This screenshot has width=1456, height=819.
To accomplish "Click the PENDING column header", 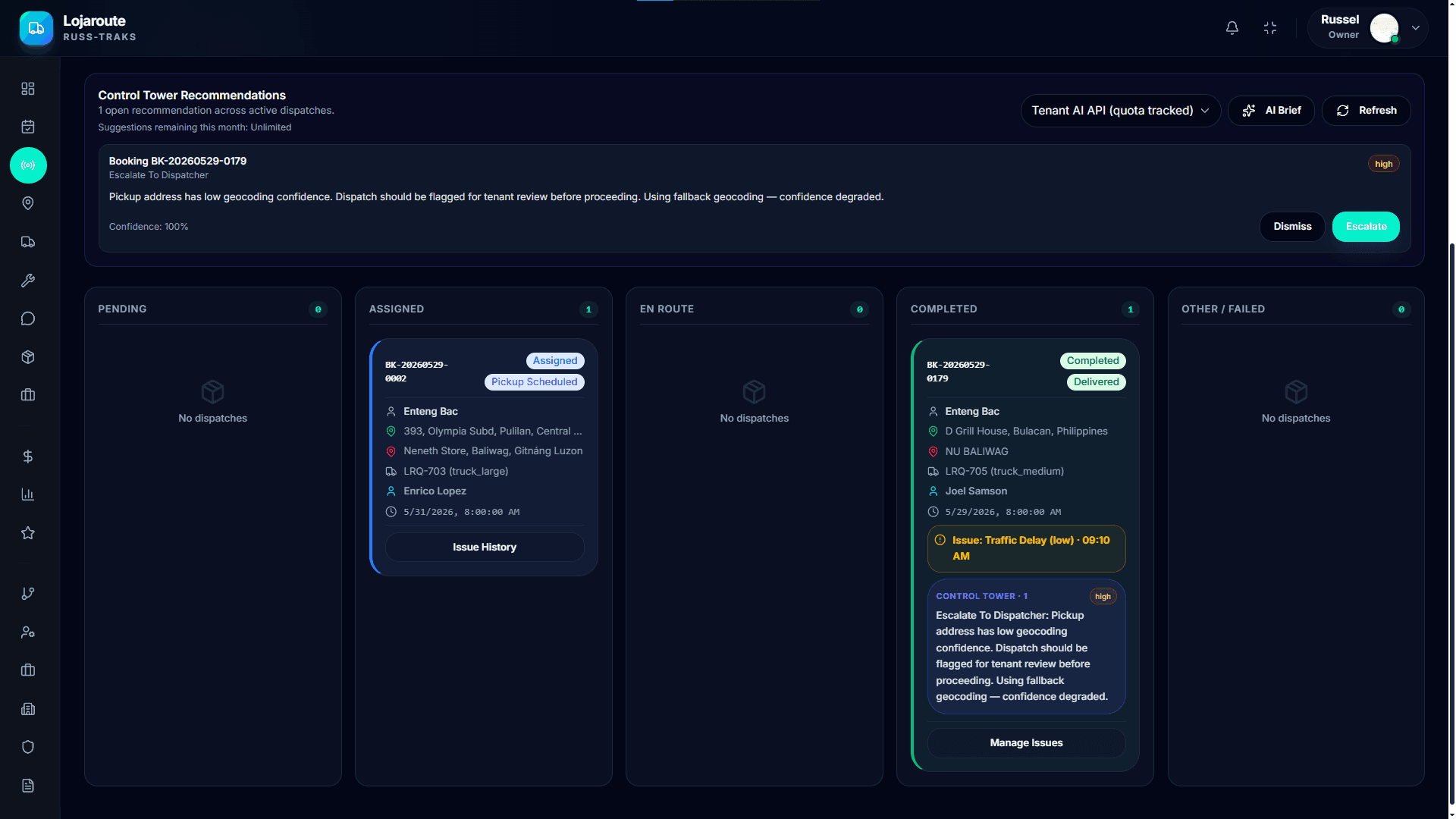I will click(122, 309).
